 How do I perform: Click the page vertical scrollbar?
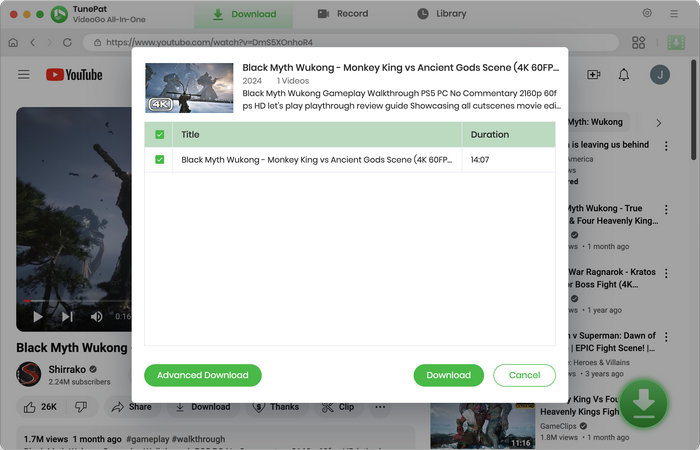[x=693, y=109]
